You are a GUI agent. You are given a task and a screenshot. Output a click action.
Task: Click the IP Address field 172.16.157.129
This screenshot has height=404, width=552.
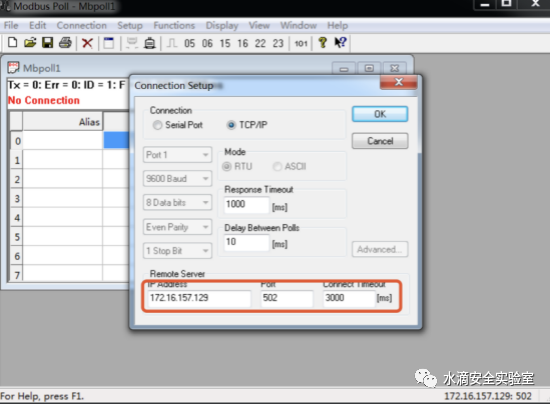[x=199, y=298]
